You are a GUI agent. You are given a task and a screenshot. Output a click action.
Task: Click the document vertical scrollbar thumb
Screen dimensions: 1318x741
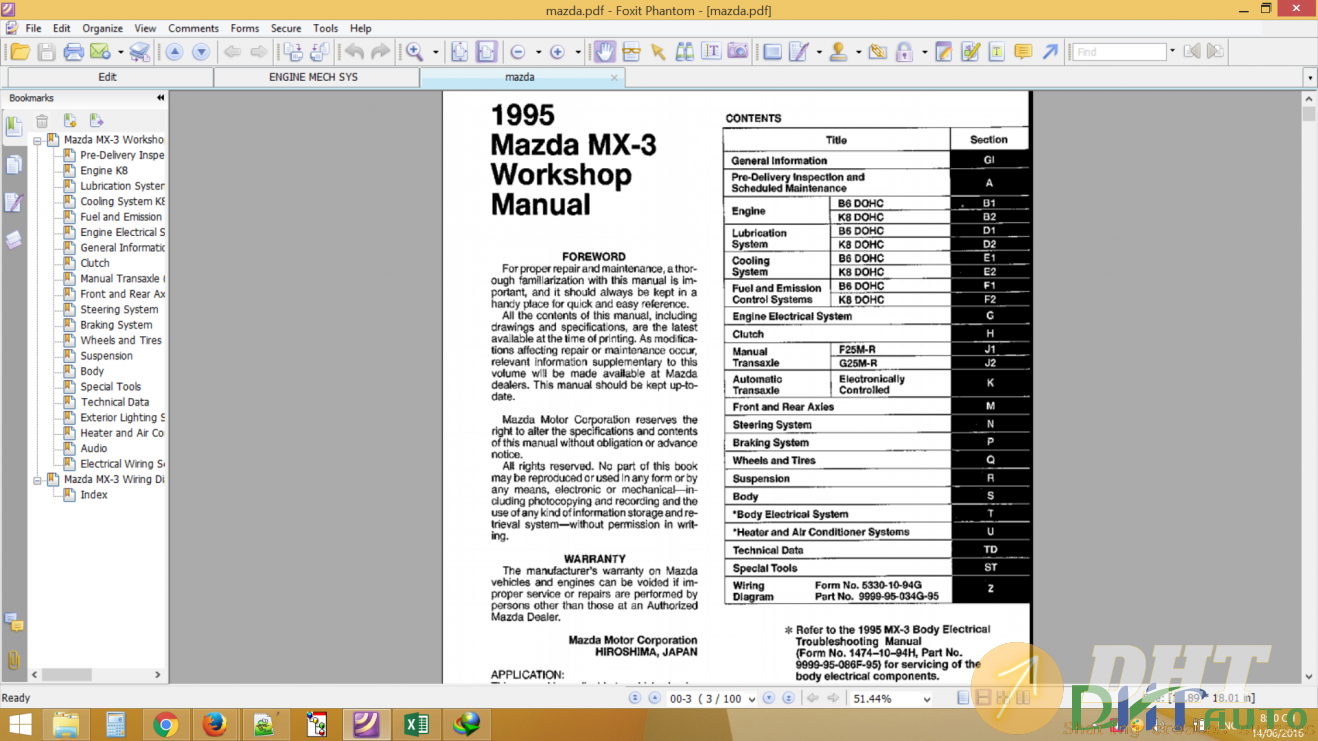1308,113
